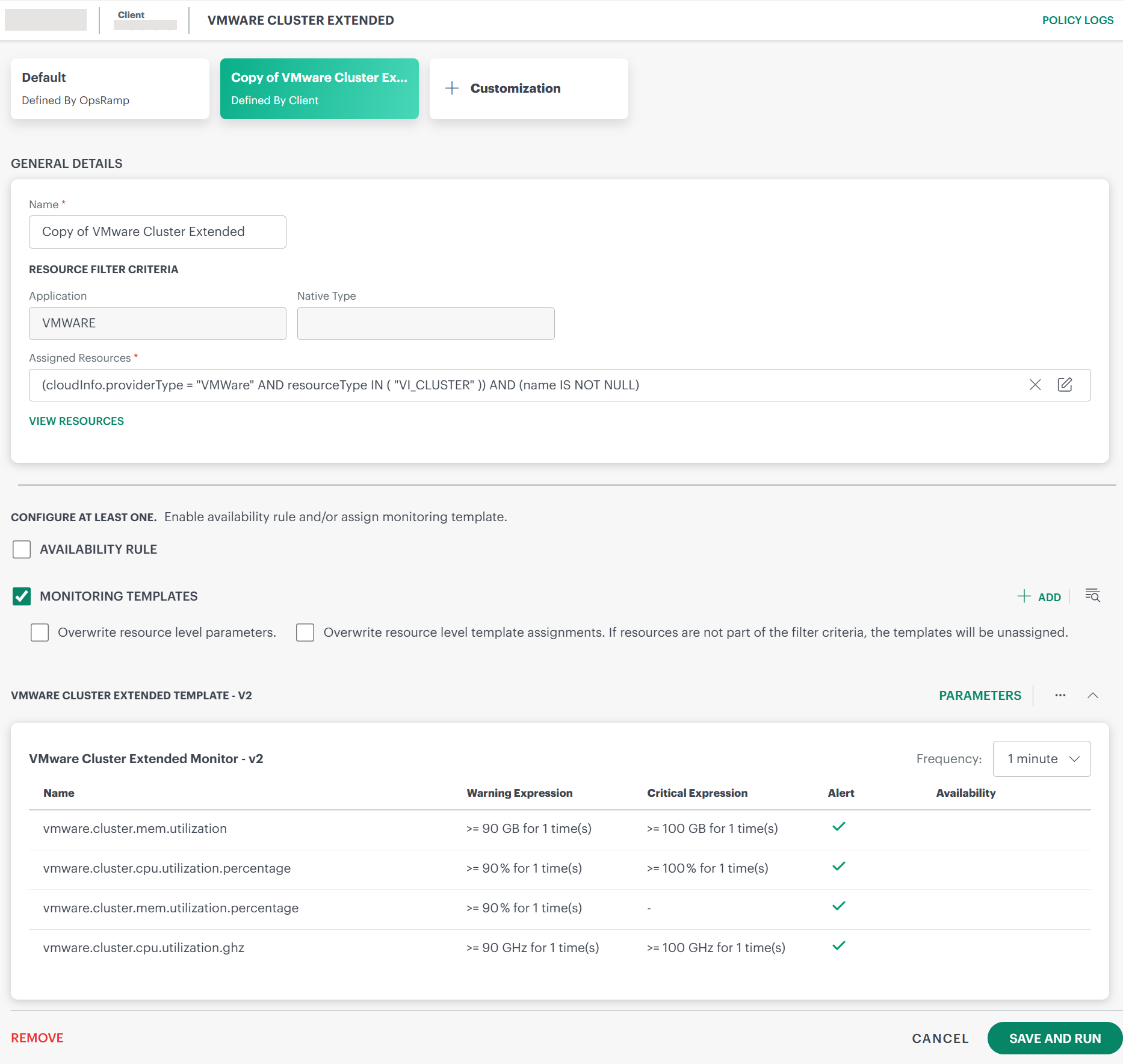This screenshot has height=1064, width=1123.
Task: Open the Policy Logs link
Action: click(1077, 20)
